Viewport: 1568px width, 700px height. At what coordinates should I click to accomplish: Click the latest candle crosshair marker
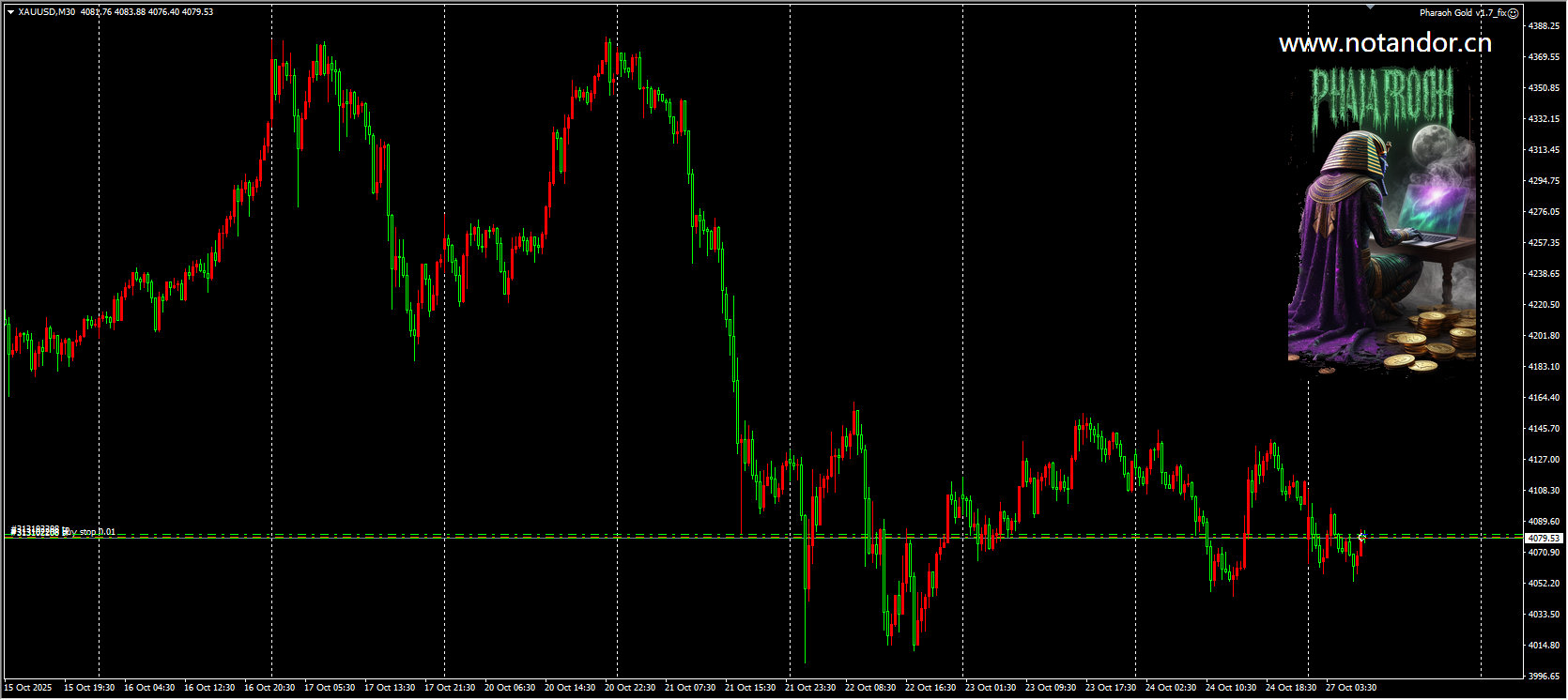point(1361,538)
